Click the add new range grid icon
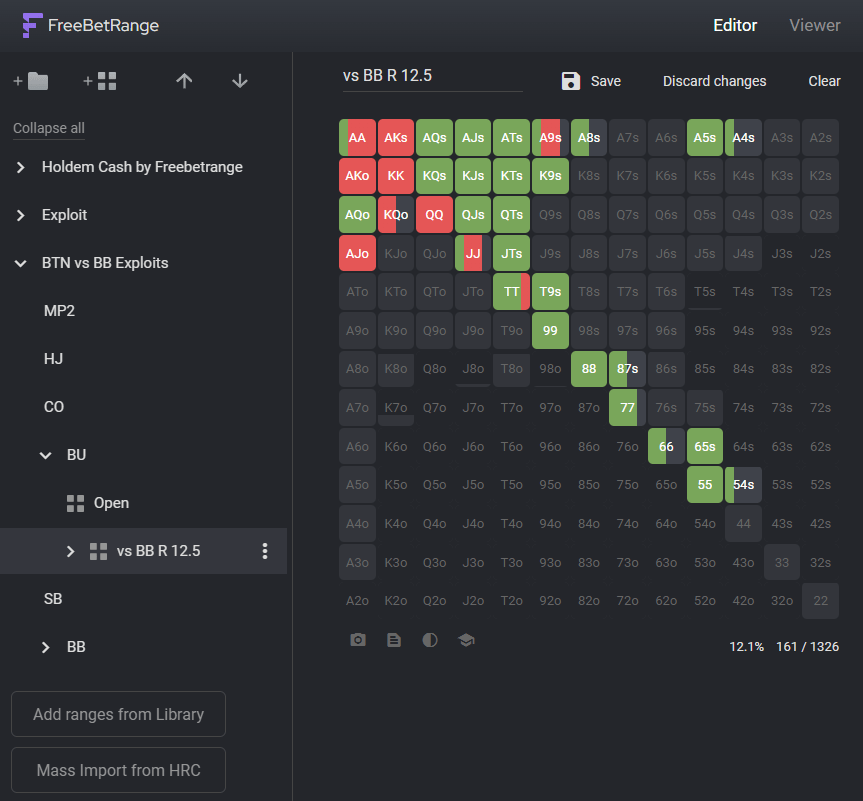863x801 pixels. (x=100, y=81)
